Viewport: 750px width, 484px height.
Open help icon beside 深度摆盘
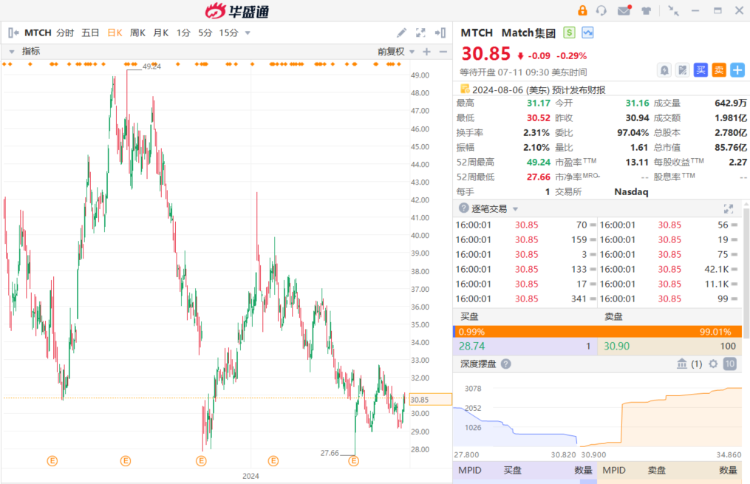click(x=506, y=364)
